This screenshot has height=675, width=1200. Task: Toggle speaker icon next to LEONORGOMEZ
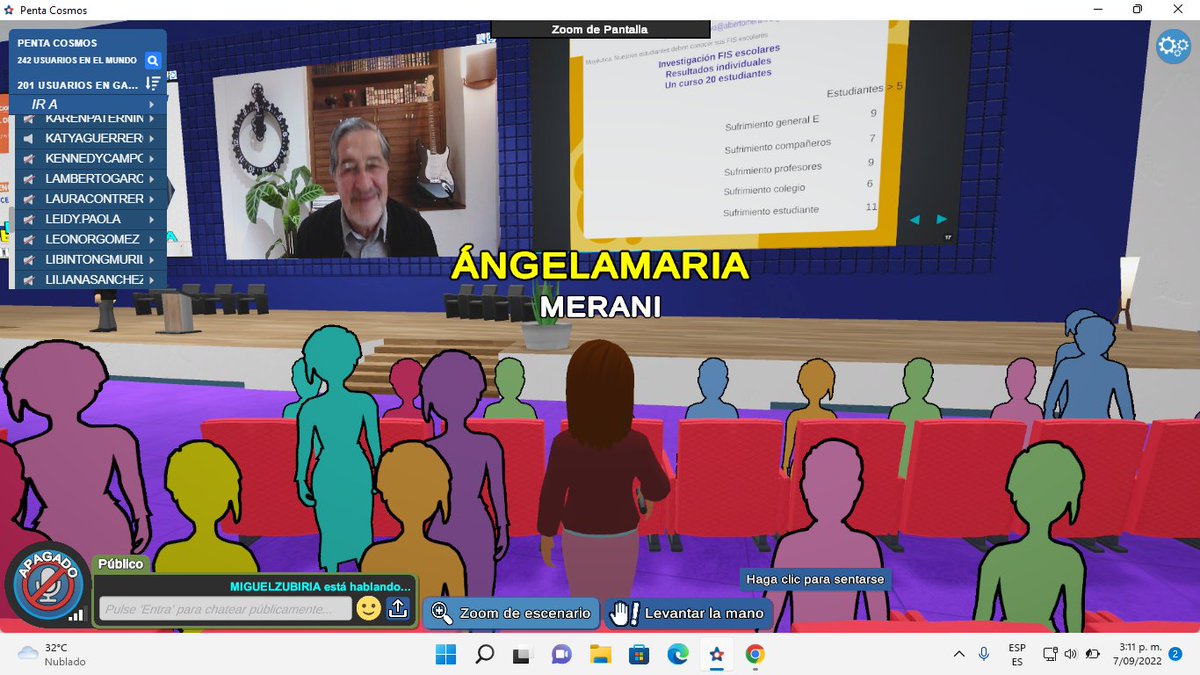click(x=29, y=239)
